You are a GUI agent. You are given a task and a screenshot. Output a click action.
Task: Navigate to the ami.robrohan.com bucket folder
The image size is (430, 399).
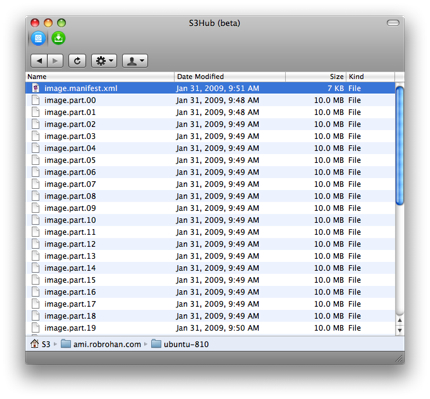[x=101, y=344]
